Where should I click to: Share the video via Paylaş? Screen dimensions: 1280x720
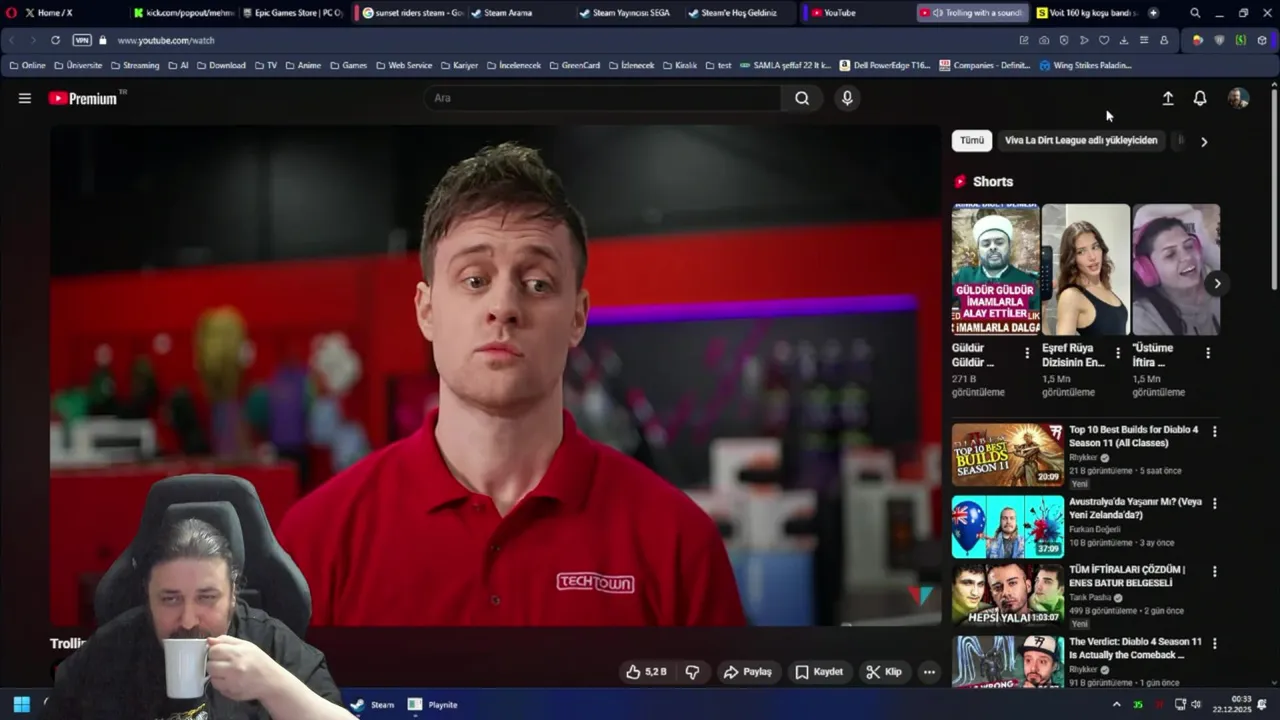pos(748,672)
